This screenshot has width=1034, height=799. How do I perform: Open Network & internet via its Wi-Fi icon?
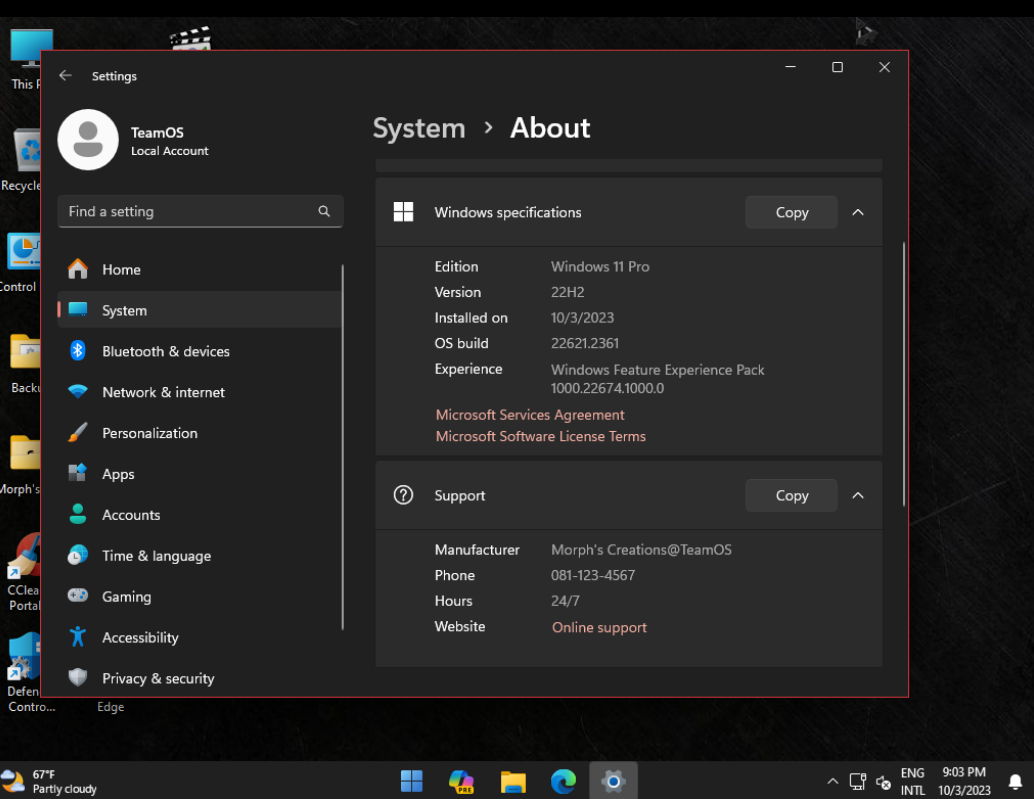coord(78,392)
